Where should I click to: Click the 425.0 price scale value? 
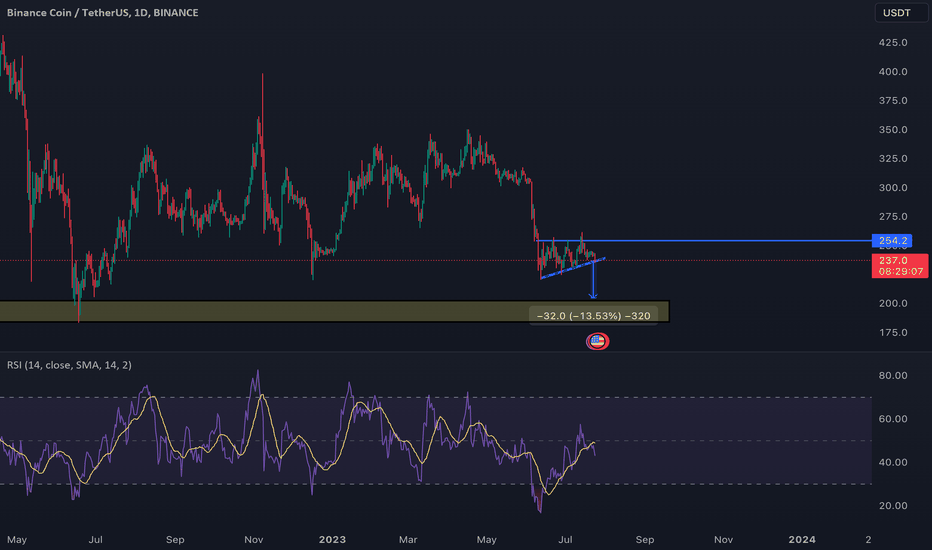(x=893, y=43)
